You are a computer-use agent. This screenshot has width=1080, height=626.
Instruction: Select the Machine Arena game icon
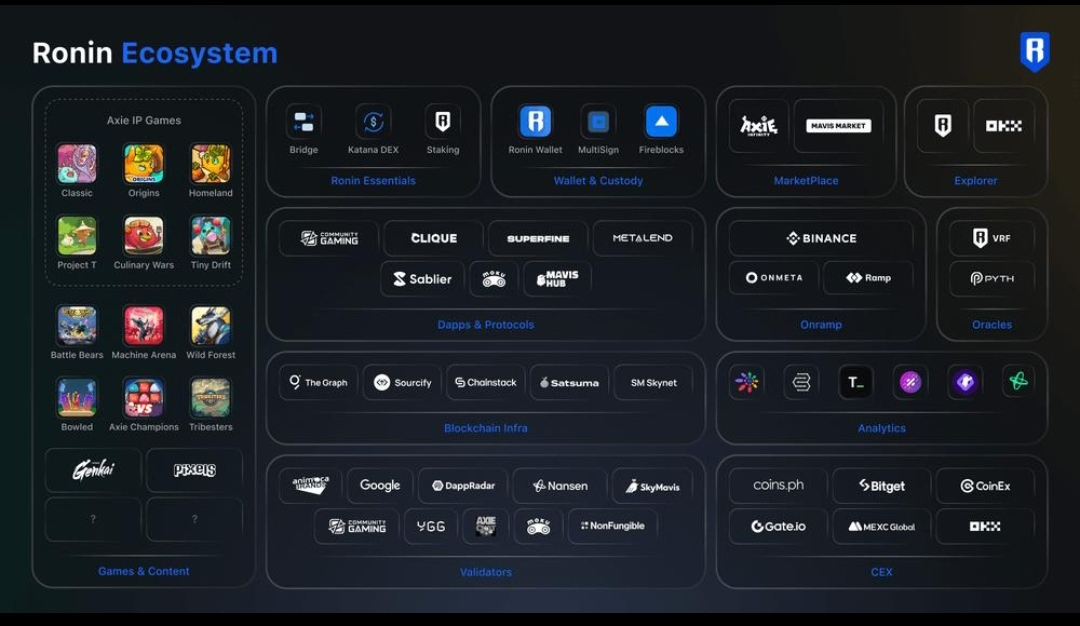[x=143, y=326]
